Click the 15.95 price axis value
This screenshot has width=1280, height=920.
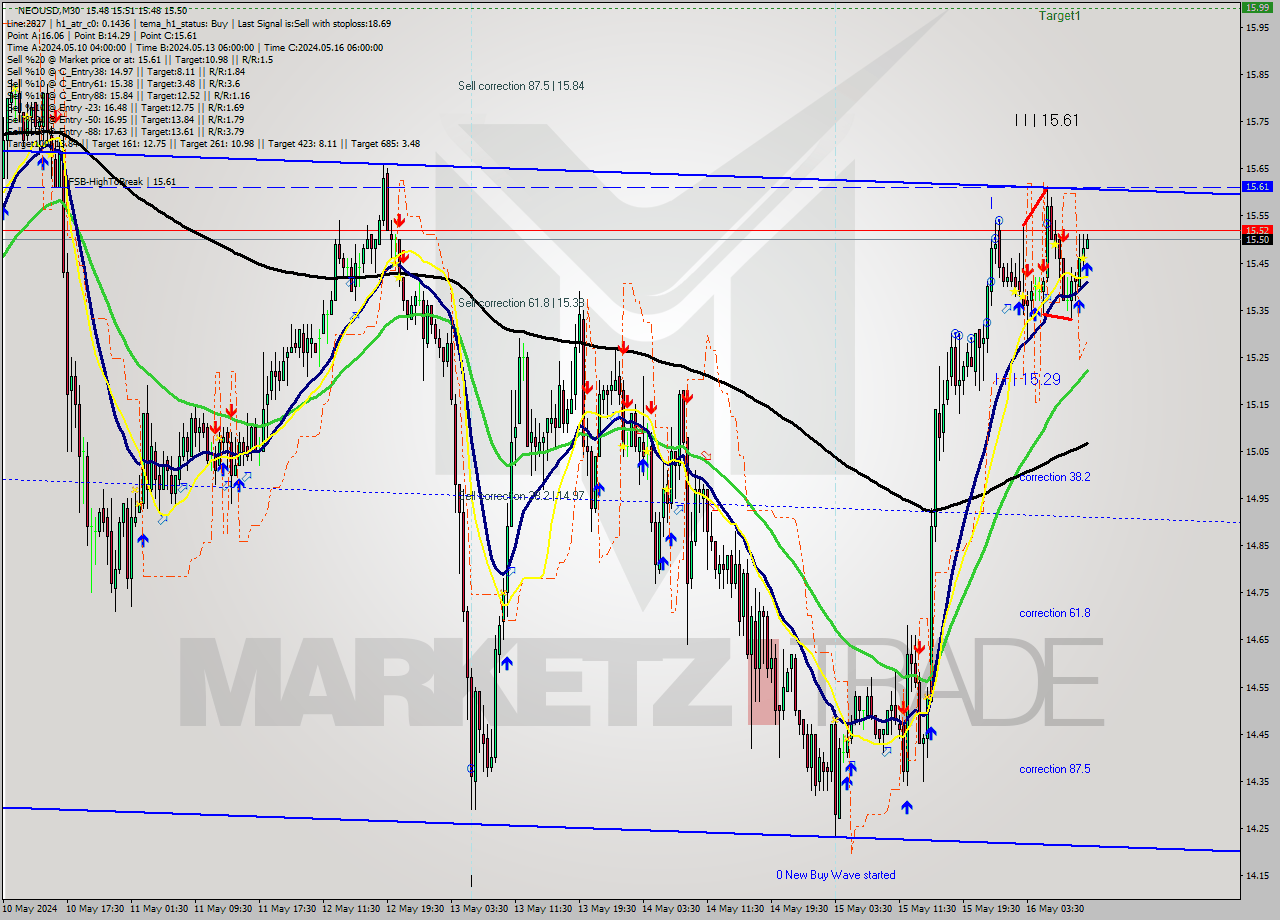point(1257,27)
